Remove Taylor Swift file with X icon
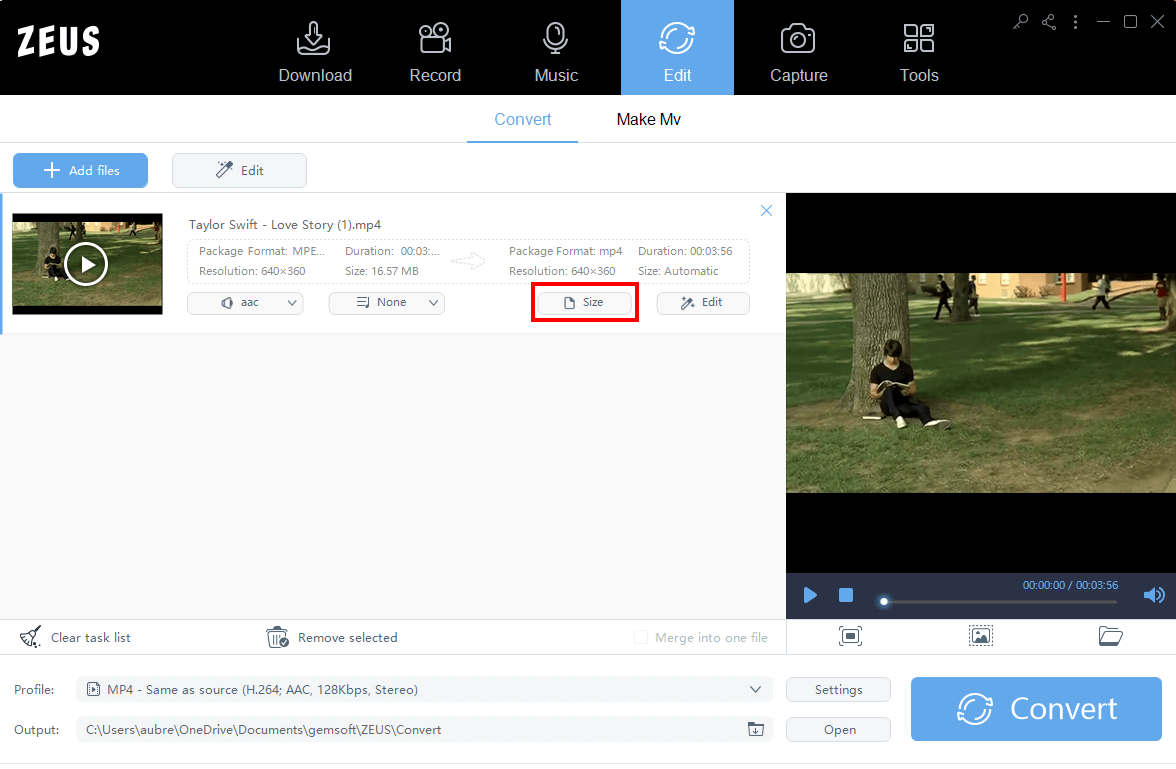The width and height of the screenshot is (1176, 769). (x=766, y=211)
